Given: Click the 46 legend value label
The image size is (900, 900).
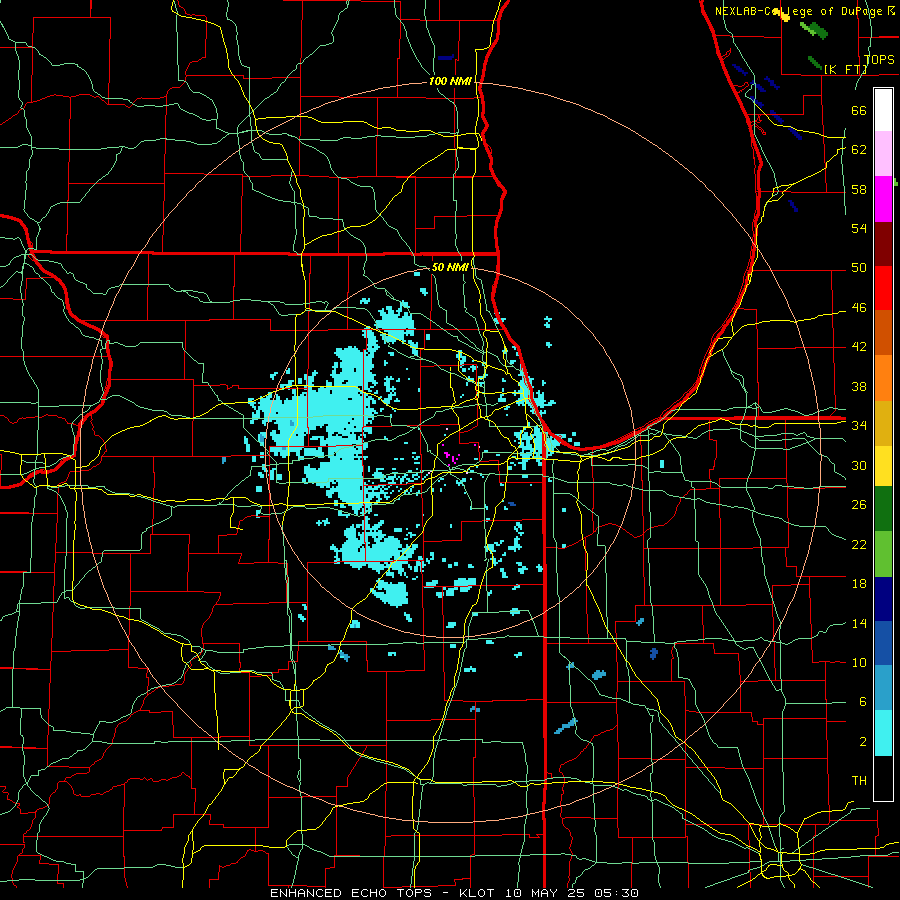Looking at the screenshot, I should point(859,308).
